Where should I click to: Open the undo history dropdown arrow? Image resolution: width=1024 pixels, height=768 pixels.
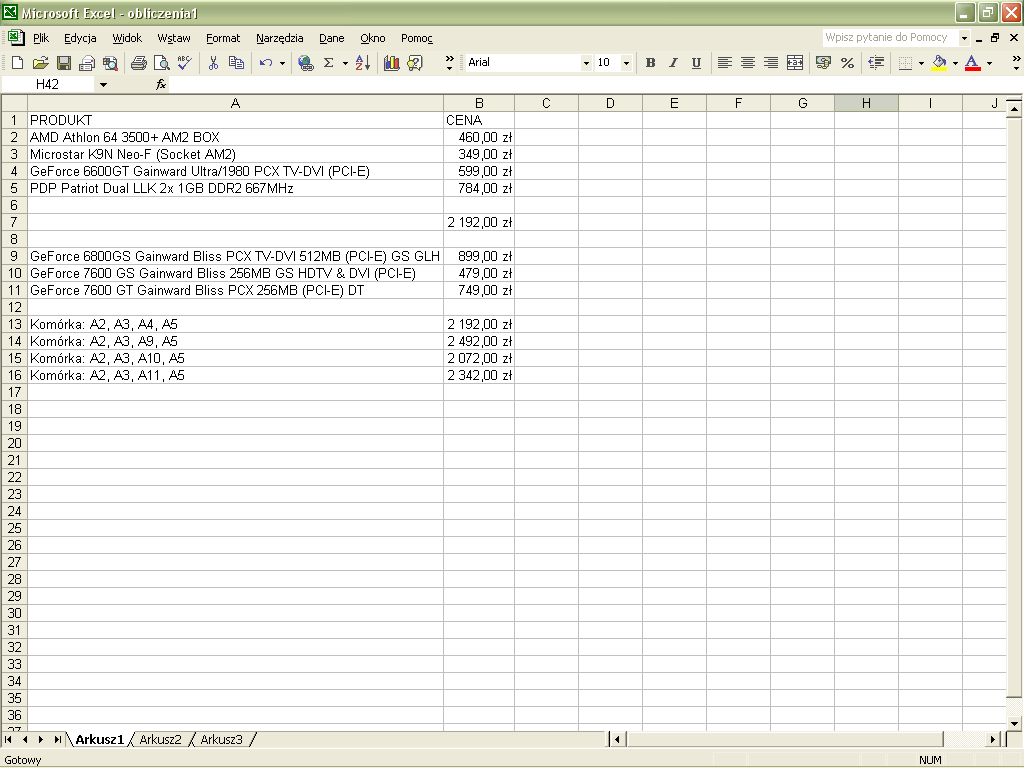pyautogui.click(x=282, y=63)
